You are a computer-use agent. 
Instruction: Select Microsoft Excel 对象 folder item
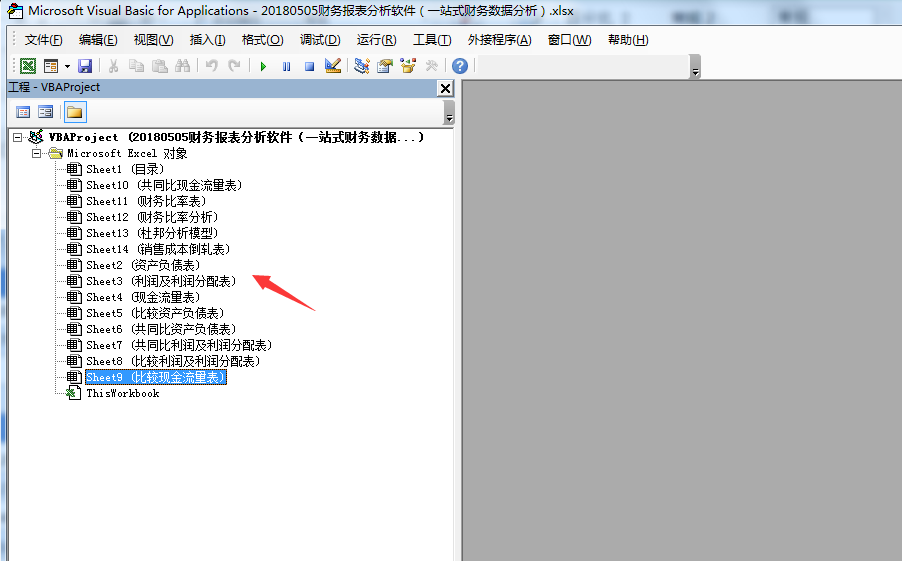[127, 154]
